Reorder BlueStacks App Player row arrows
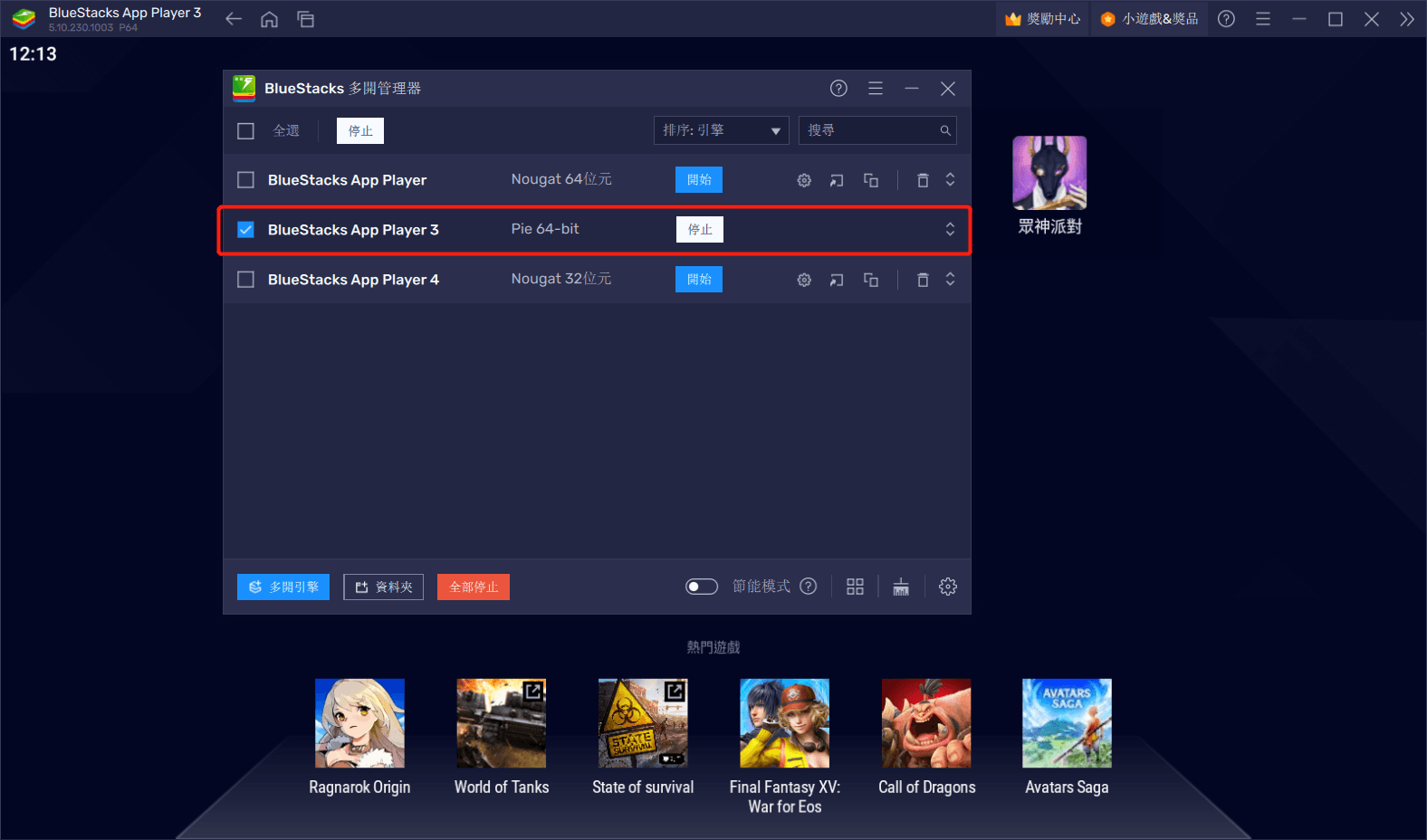1427x840 pixels. tap(950, 180)
